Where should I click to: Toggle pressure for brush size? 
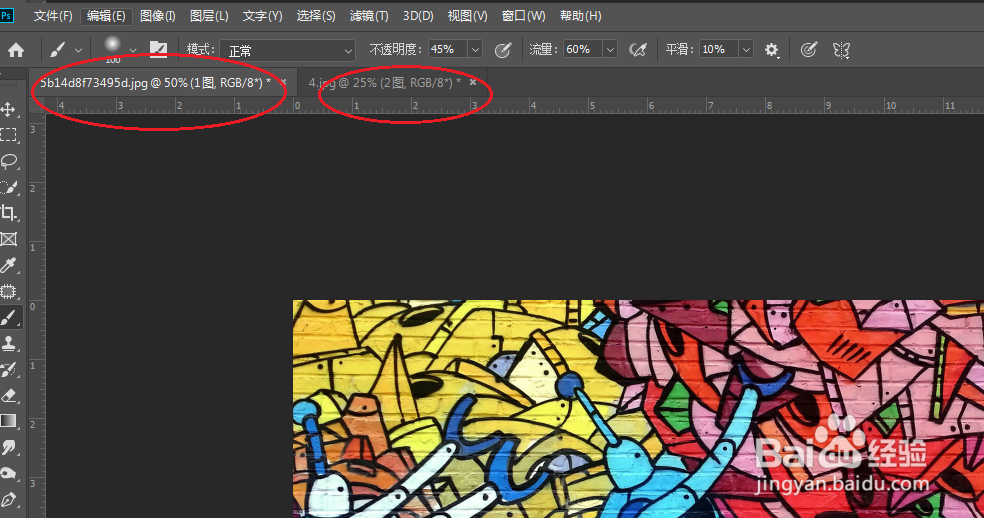click(x=809, y=50)
